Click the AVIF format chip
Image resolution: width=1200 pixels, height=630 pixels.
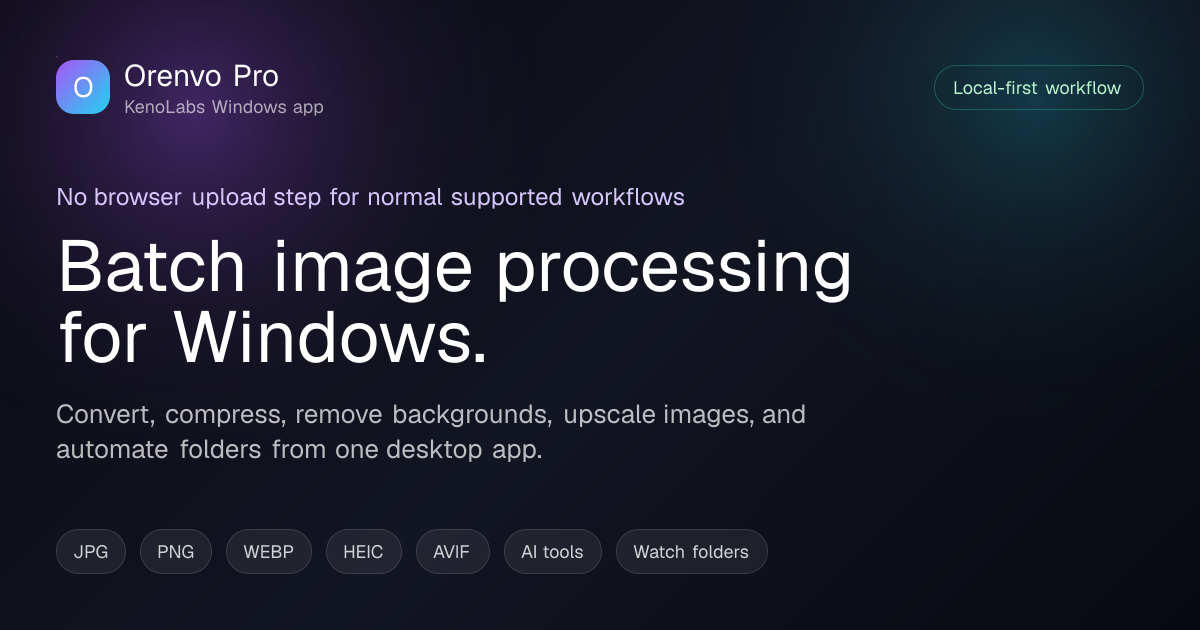click(x=453, y=552)
